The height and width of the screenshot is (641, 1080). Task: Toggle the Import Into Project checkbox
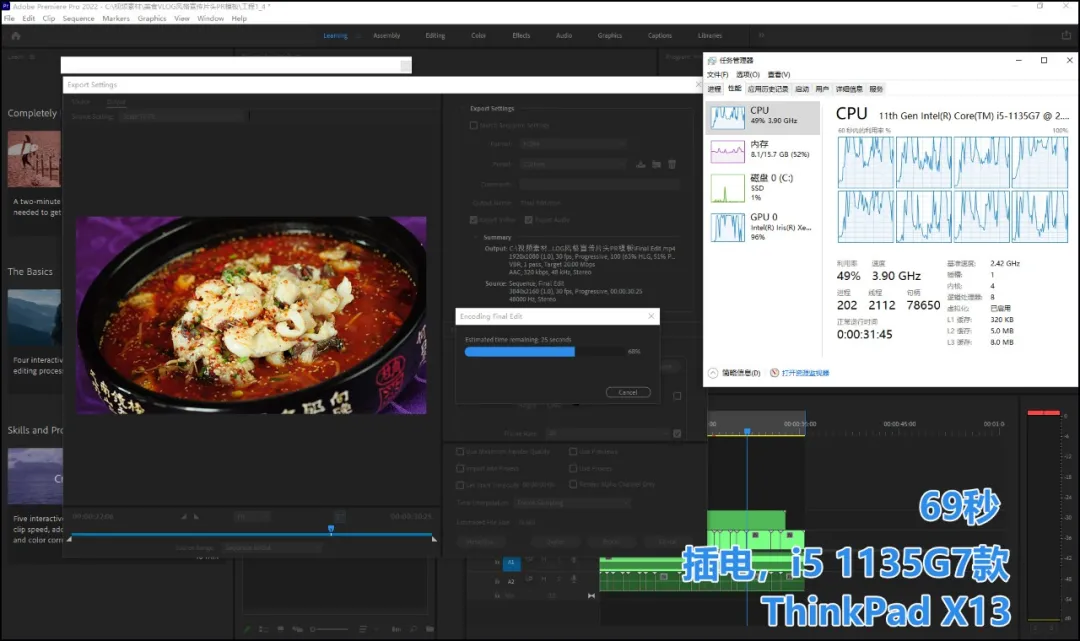460,468
